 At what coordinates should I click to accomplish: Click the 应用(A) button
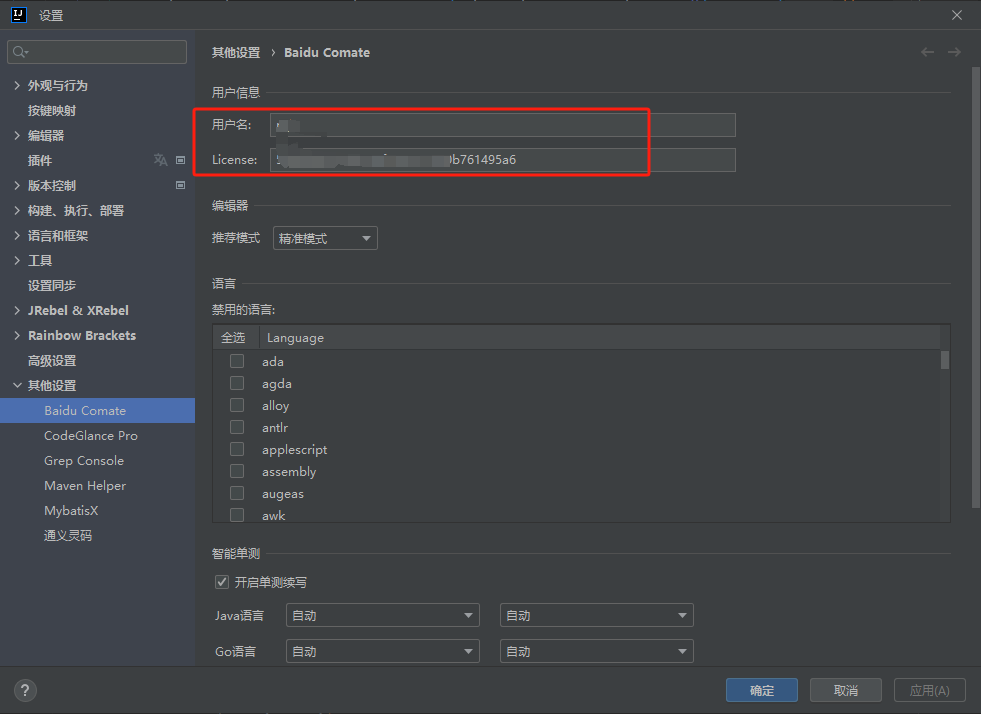click(930, 690)
